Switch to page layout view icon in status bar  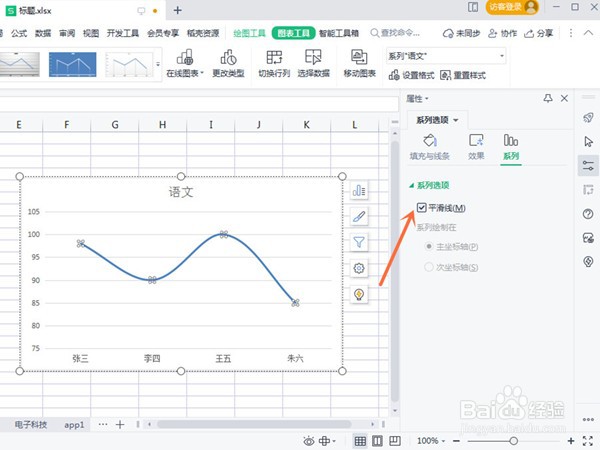(377, 441)
